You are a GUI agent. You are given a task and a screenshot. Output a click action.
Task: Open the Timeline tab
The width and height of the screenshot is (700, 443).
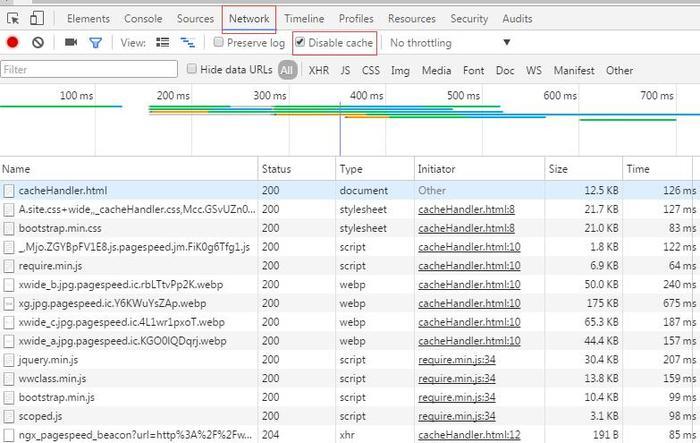click(304, 19)
